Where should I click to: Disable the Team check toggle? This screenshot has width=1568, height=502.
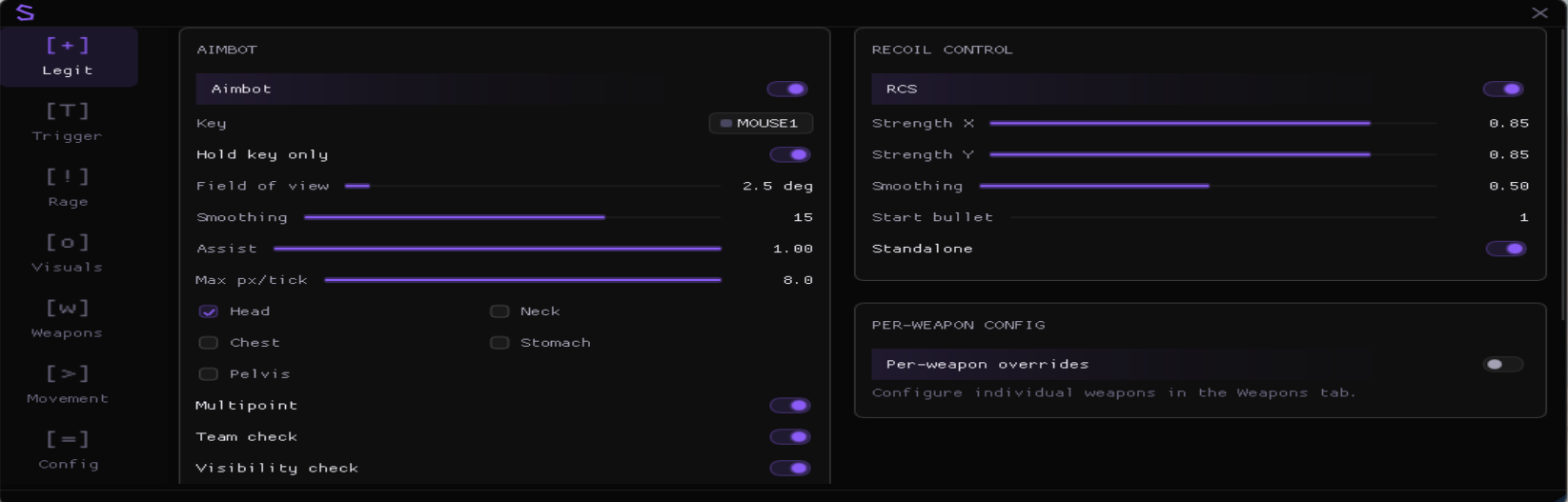[x=790, y=437]
